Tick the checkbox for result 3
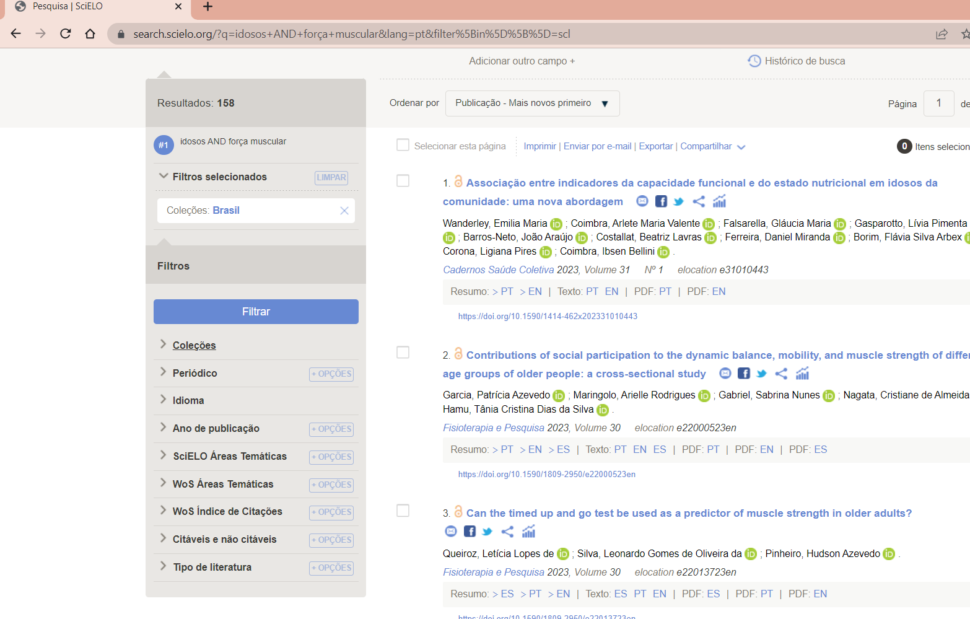 pos(403,511)
